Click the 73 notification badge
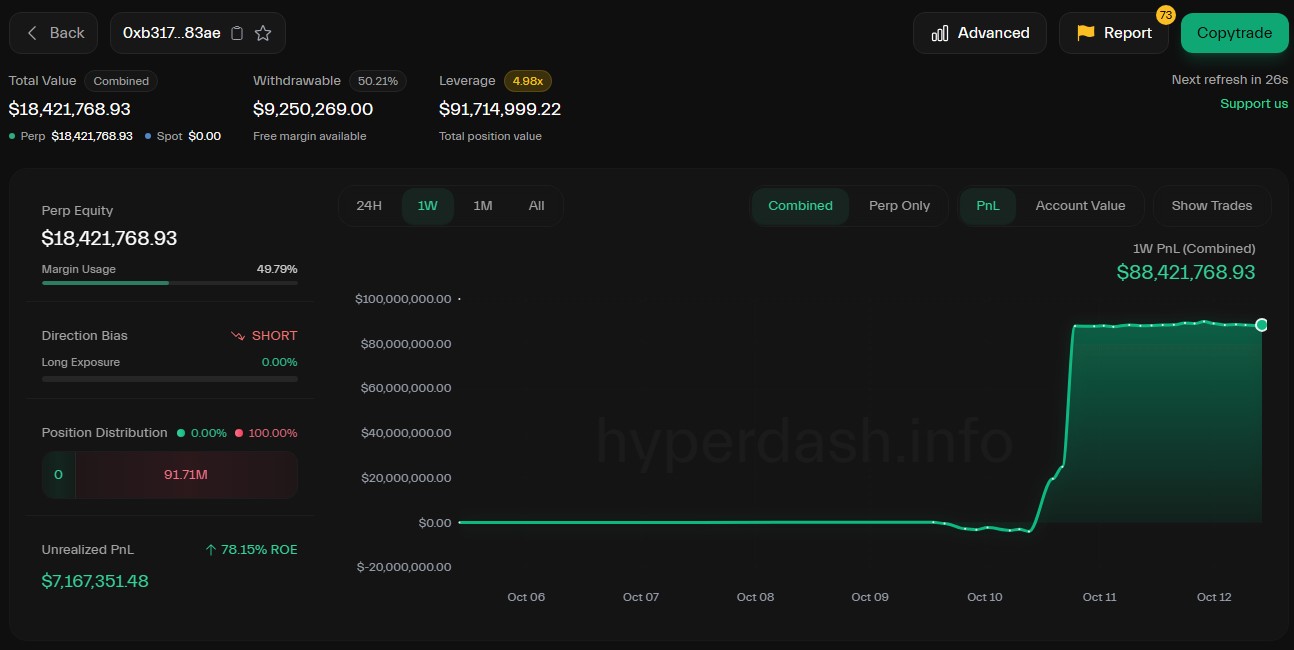1294x650 pixels. 1165,15
